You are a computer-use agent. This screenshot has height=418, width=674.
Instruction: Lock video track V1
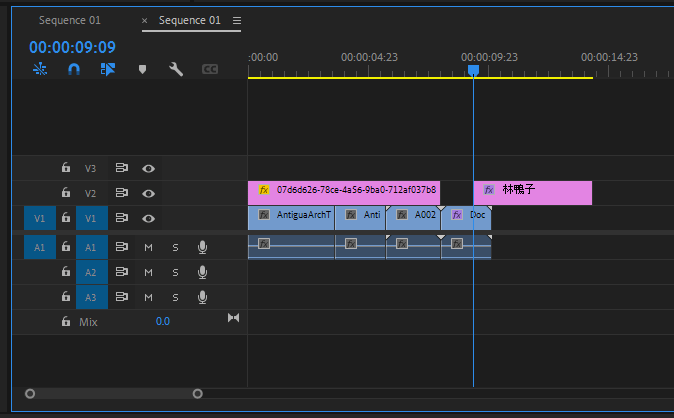pos(66,218)
